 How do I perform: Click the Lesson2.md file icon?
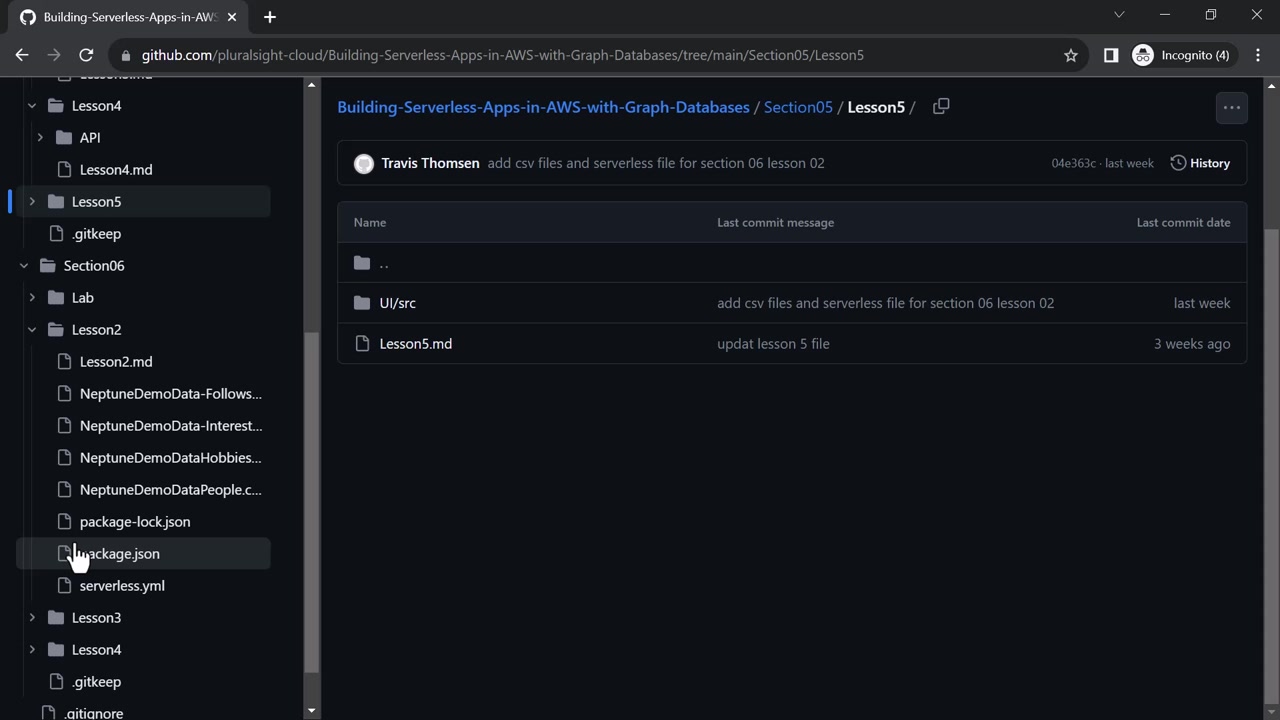[x=64, y=362]
